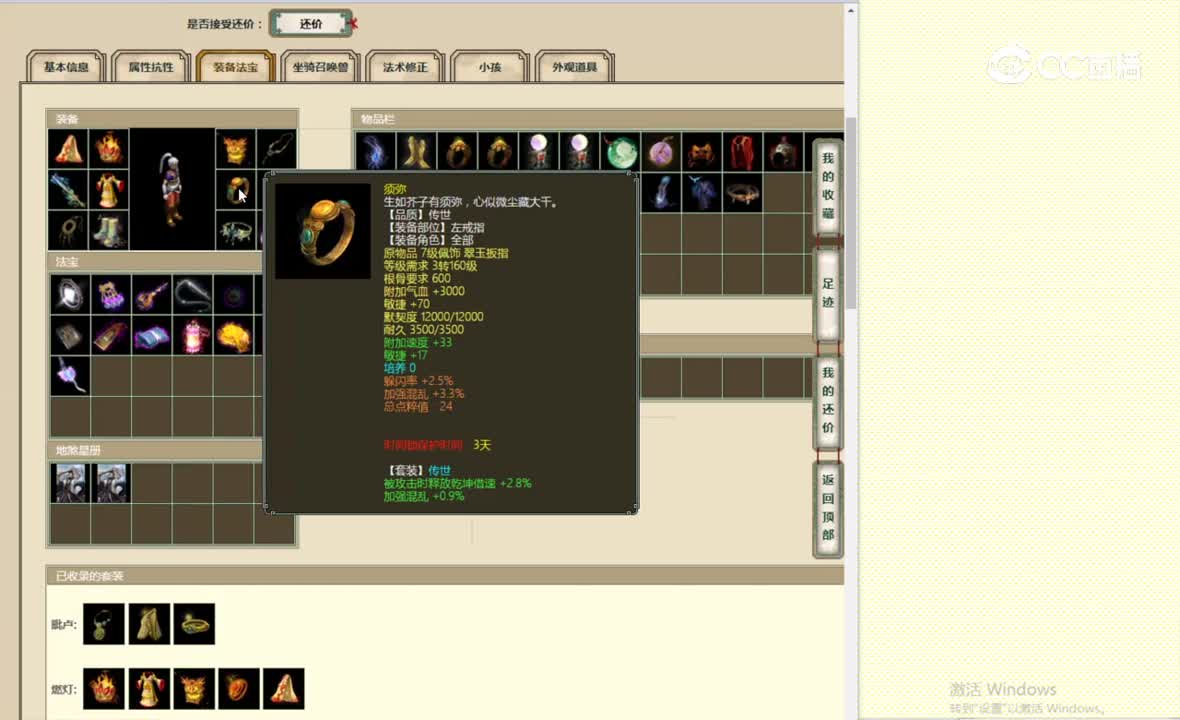Switch to the 法术修正 tab
Viewport: 1180px width, 720px height.
[x=405, y=67]
